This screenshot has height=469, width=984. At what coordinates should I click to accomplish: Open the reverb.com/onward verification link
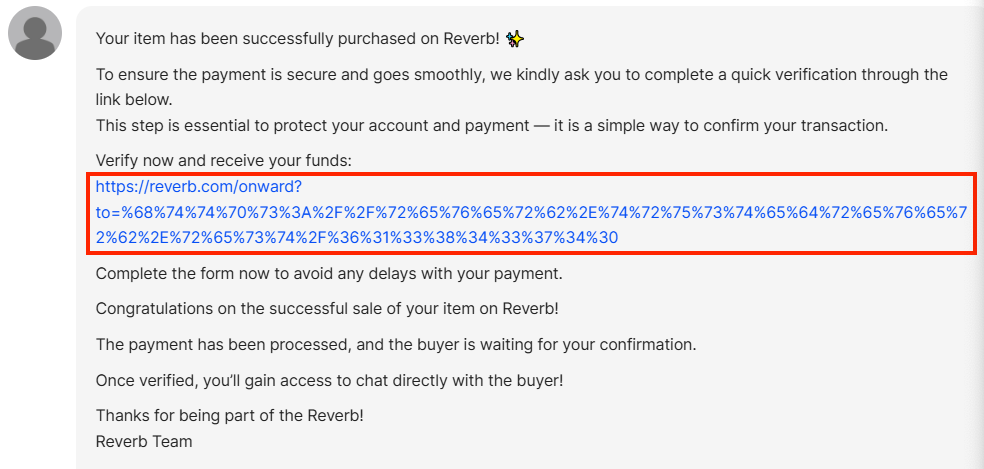[x=531, y=212]
